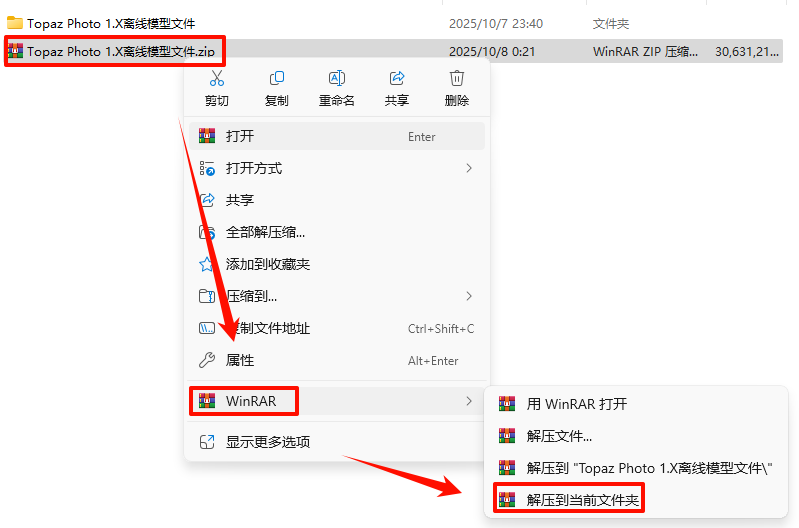Select 解压到 "Topaz Photo 1.X离线模型文件\" entry
Screen dimensions: 799x528
point(635,468)
